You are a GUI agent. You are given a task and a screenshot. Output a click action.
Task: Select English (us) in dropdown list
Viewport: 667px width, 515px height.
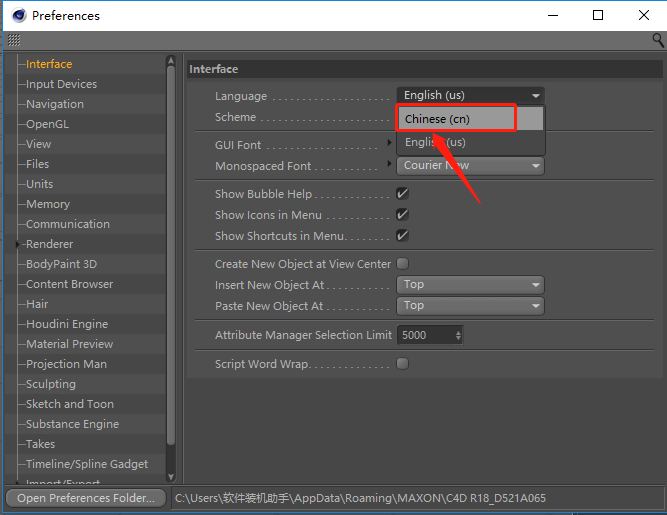coord(470,142)
